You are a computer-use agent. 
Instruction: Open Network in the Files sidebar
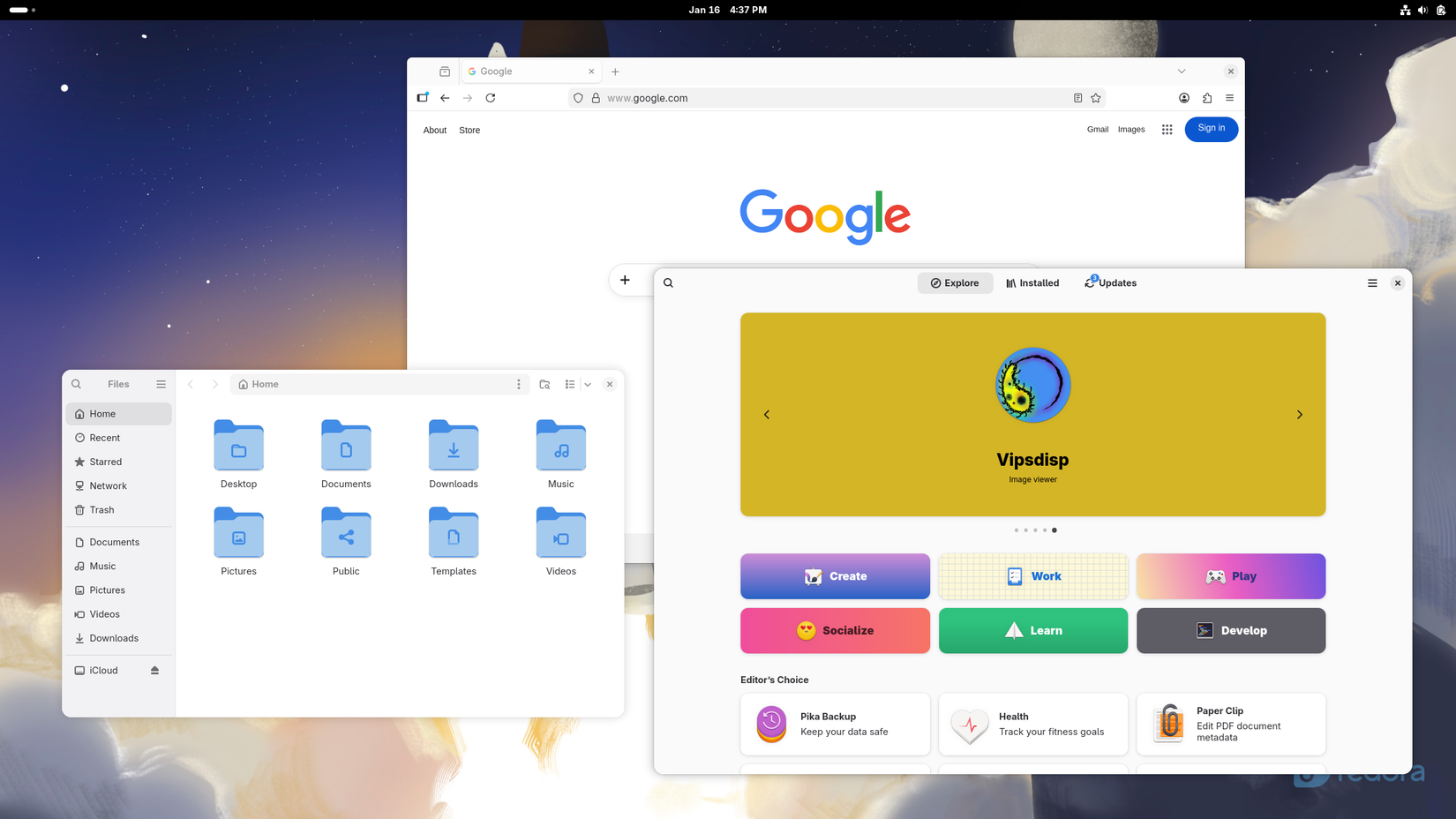[118, 485]
